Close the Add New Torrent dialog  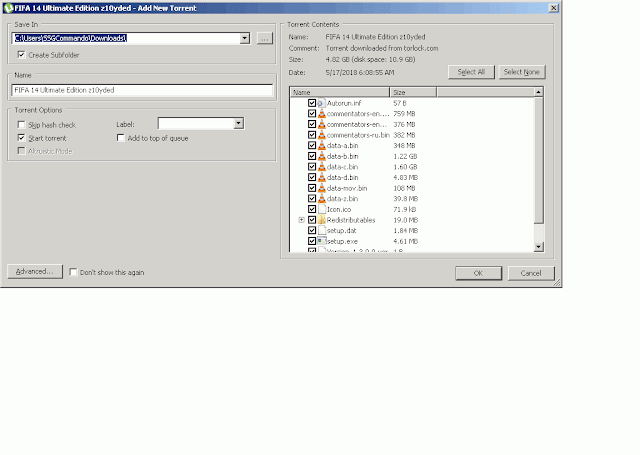[x=553, y=8]
